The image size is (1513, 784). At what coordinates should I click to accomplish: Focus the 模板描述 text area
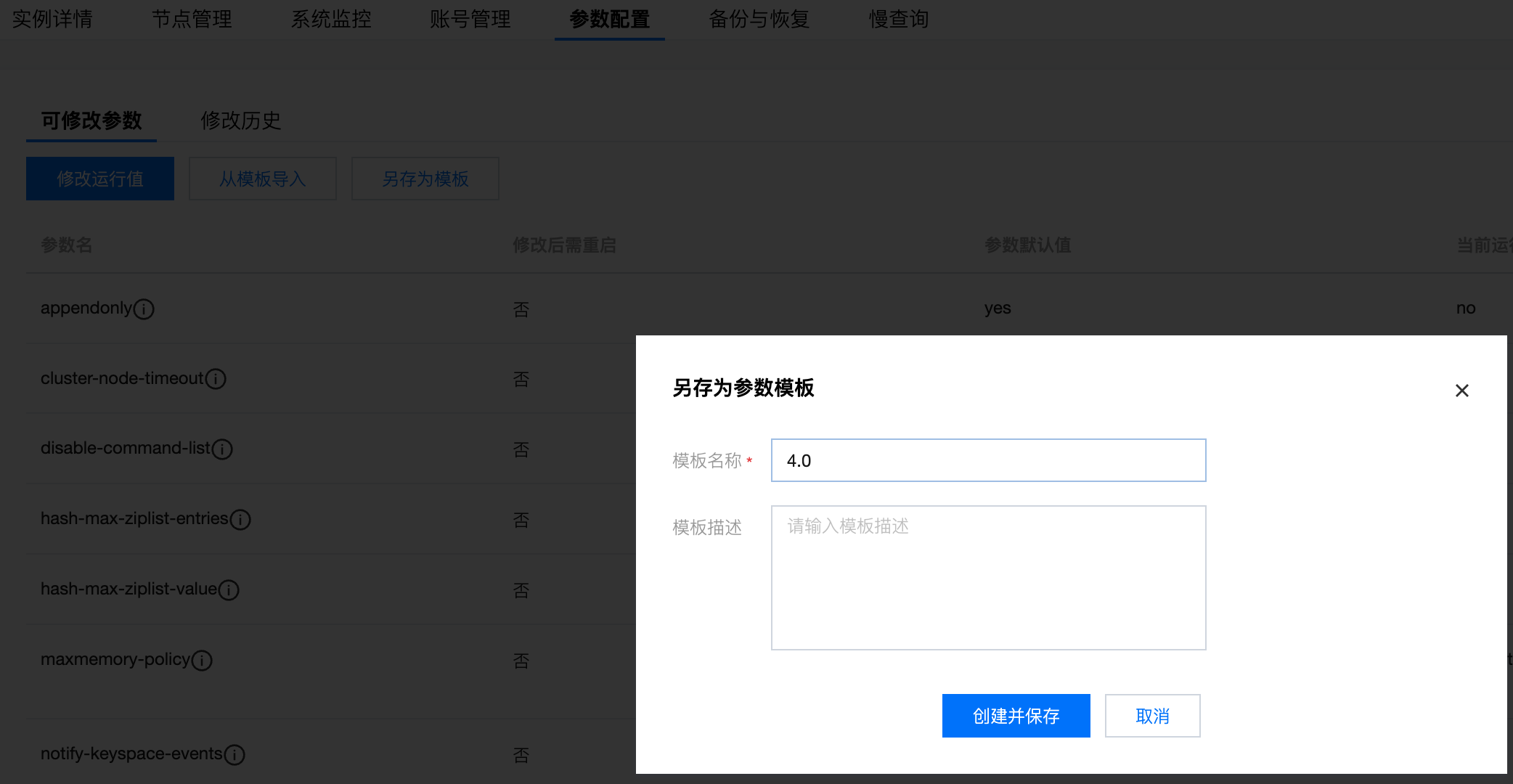tap(988, 577)
